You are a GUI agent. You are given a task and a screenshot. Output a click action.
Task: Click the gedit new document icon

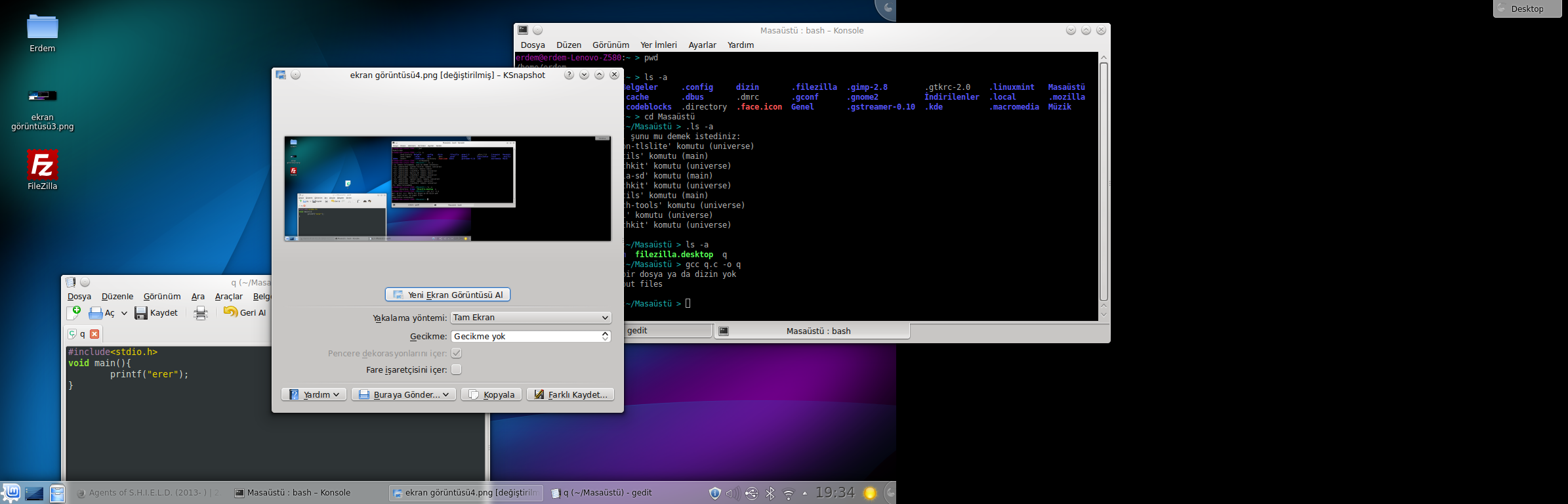click(73, 313)
